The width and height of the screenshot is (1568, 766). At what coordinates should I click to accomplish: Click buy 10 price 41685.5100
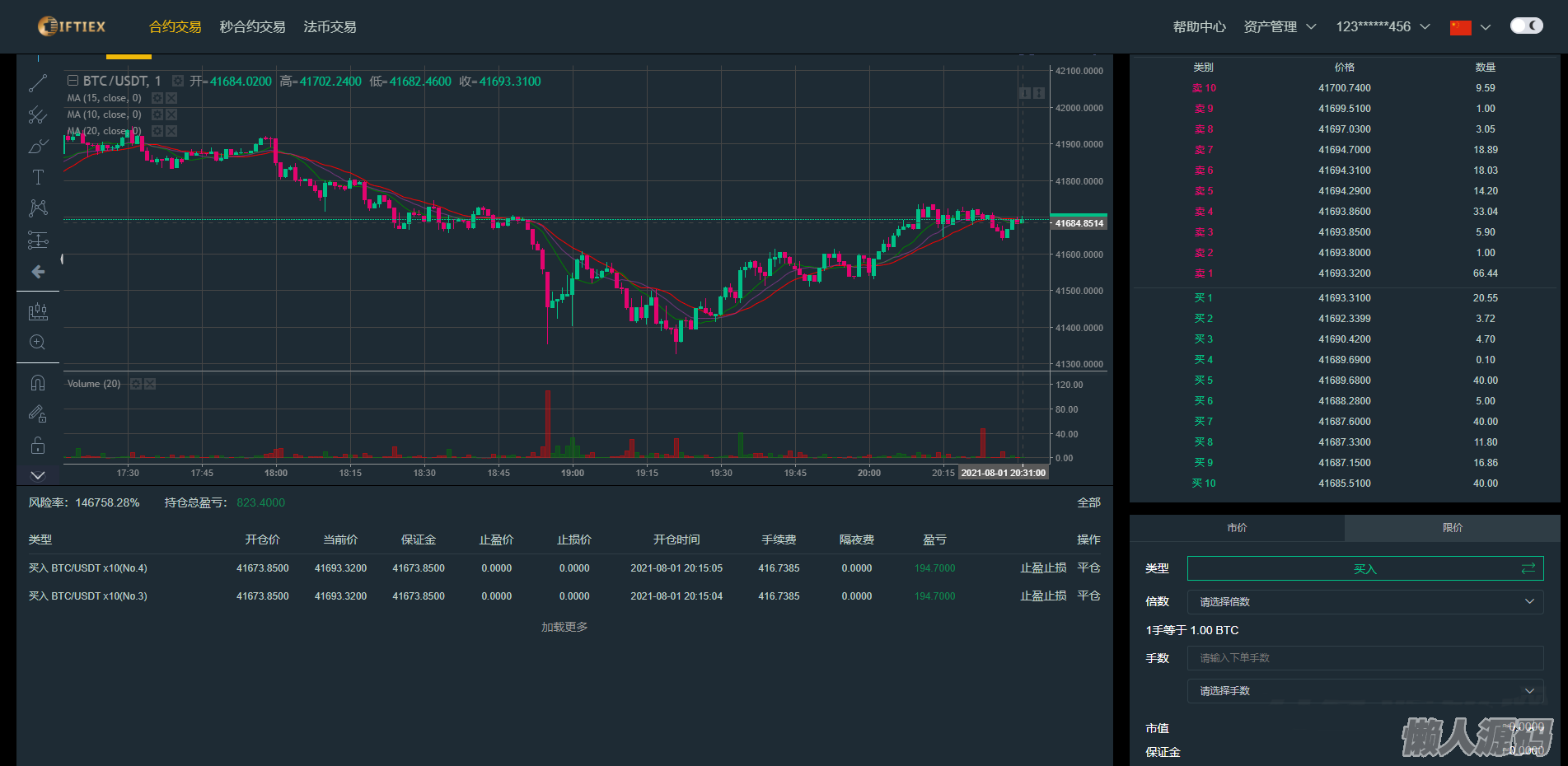pyautogui.click(x=1345, y=483)
